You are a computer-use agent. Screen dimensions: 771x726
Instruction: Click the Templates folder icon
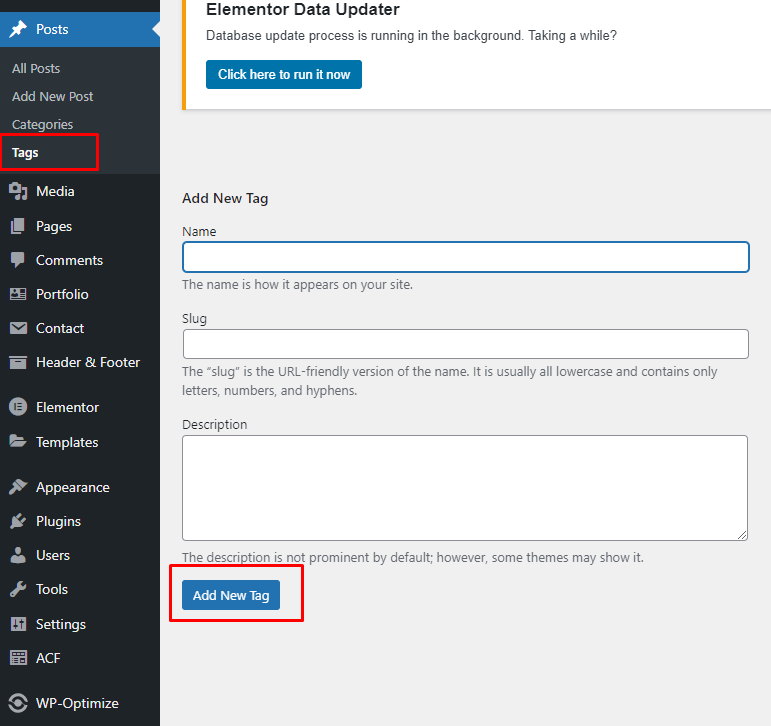(18, 442)
